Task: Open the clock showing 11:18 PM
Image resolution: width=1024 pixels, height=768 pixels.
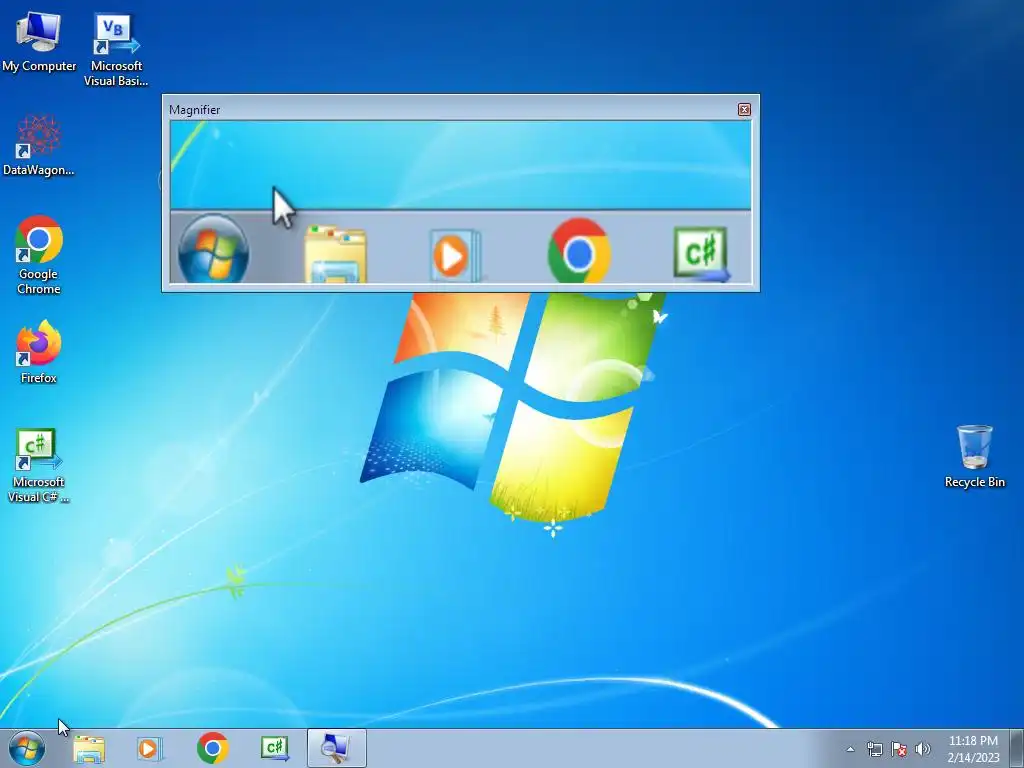Action: [x=973, y=749]
